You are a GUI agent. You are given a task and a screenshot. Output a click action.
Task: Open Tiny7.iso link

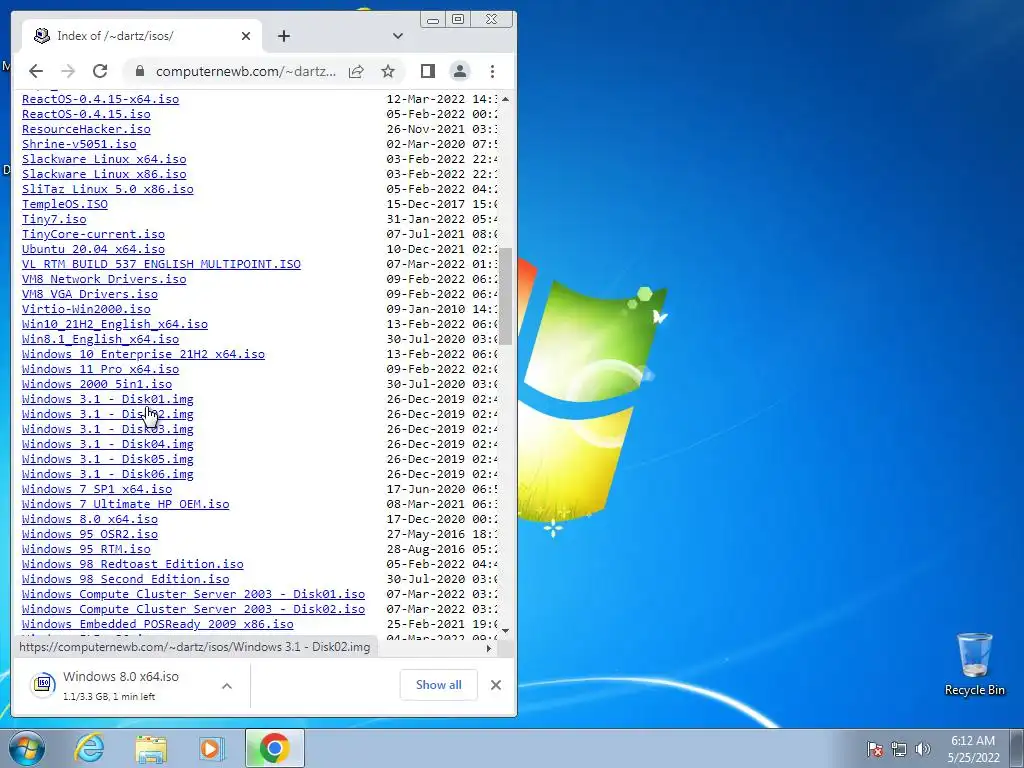tap(54, 219)
